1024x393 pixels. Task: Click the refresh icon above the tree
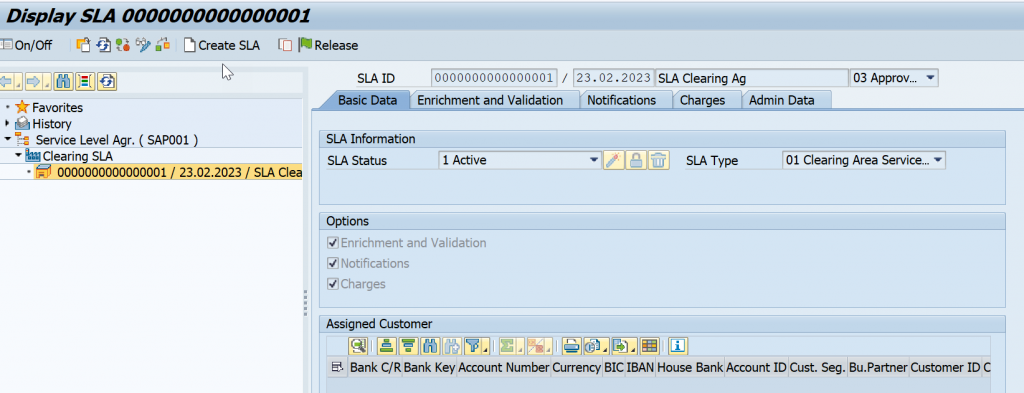pos(108,82)
